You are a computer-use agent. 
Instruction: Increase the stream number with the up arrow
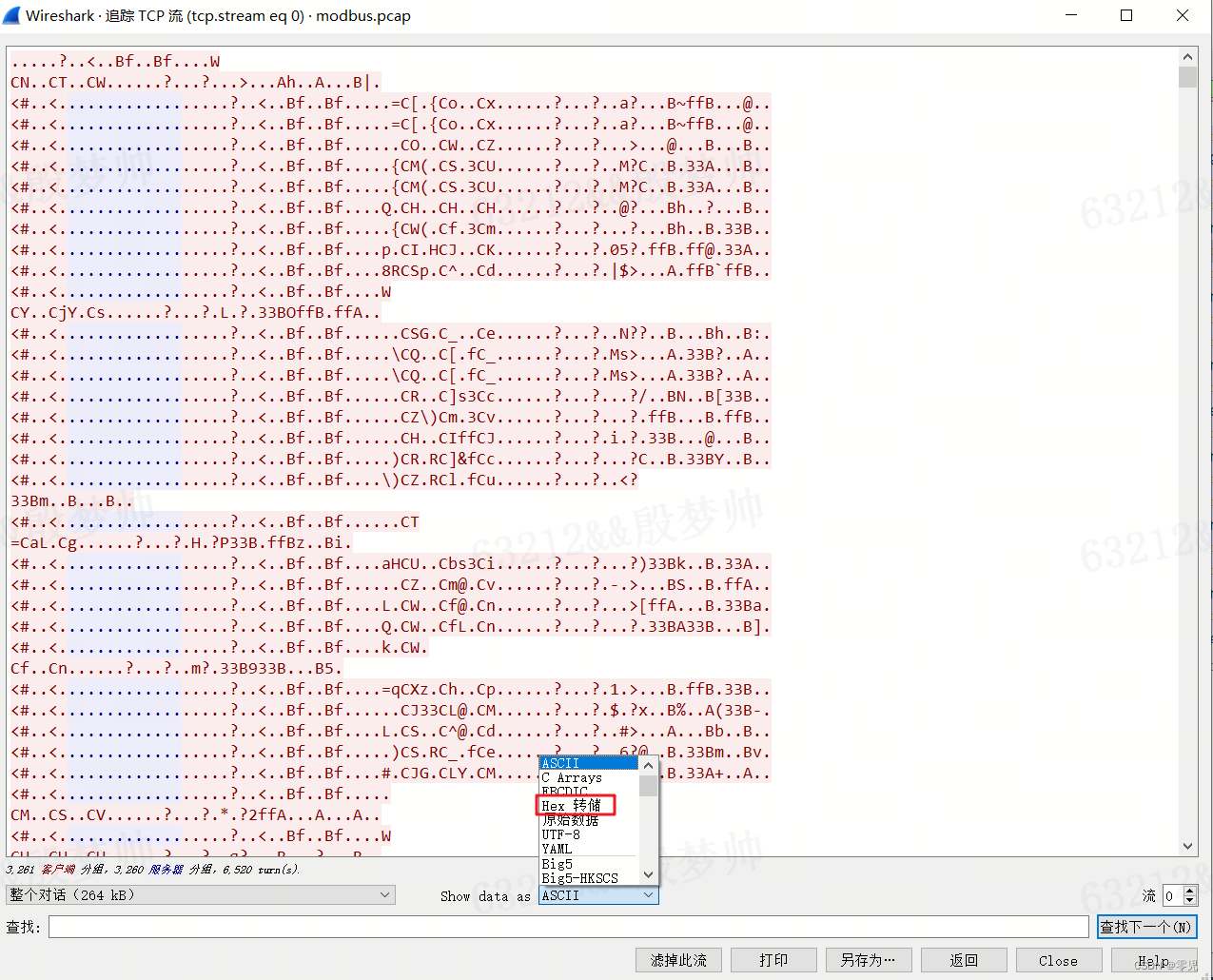(1190, 890)
